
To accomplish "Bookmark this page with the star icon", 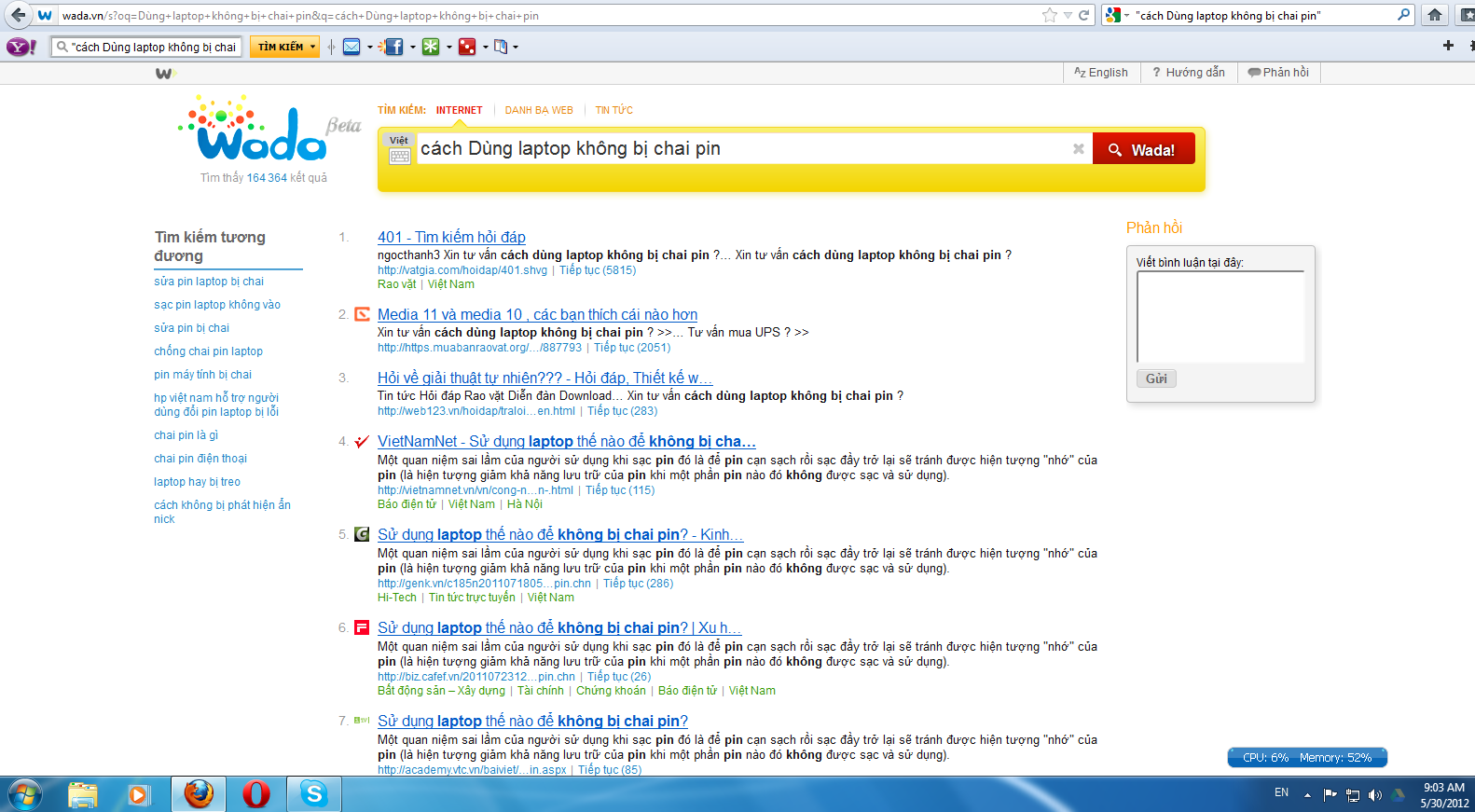I will (x=1050, y=15).
